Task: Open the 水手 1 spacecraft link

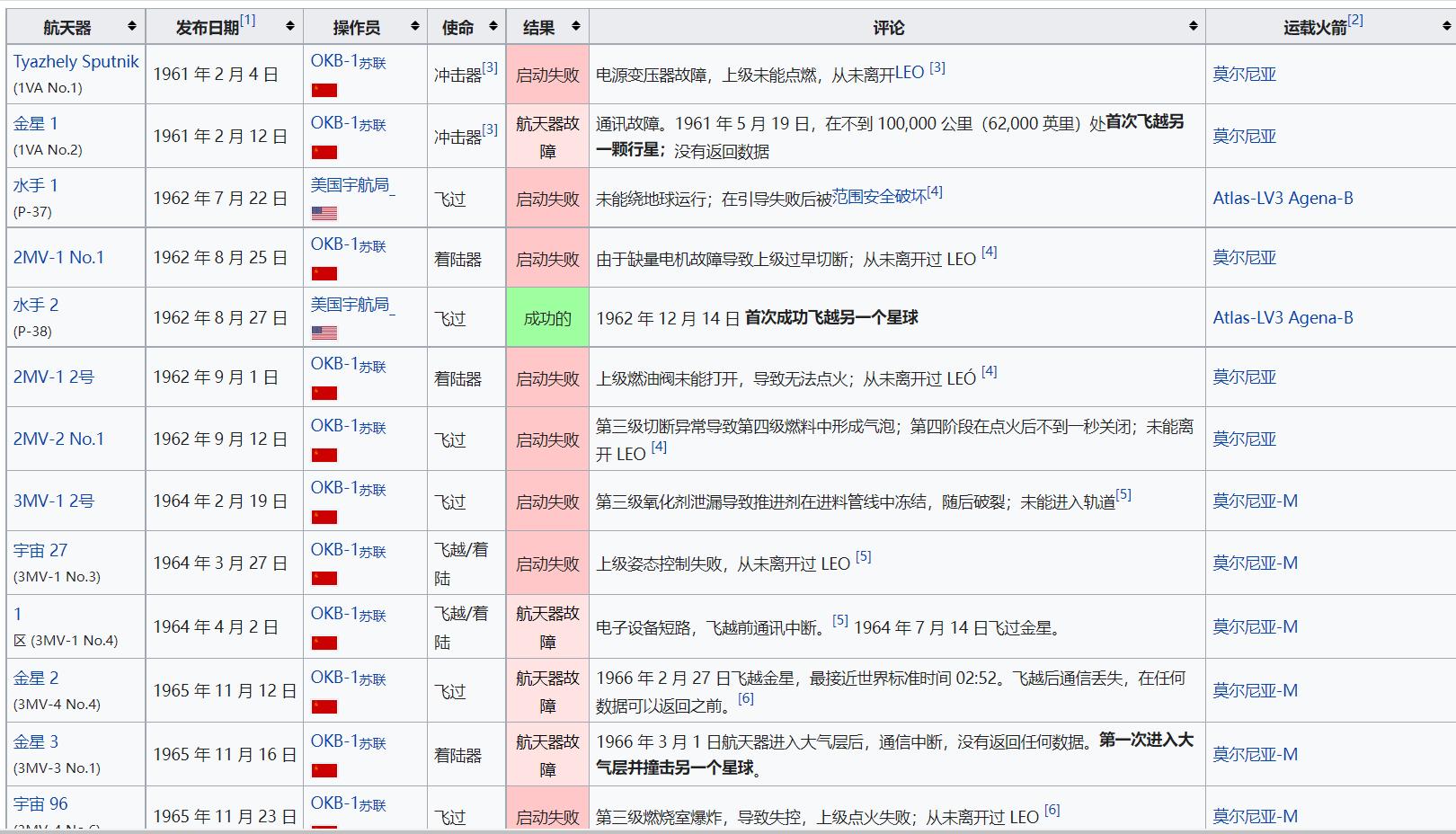Action: coord(35,185)
